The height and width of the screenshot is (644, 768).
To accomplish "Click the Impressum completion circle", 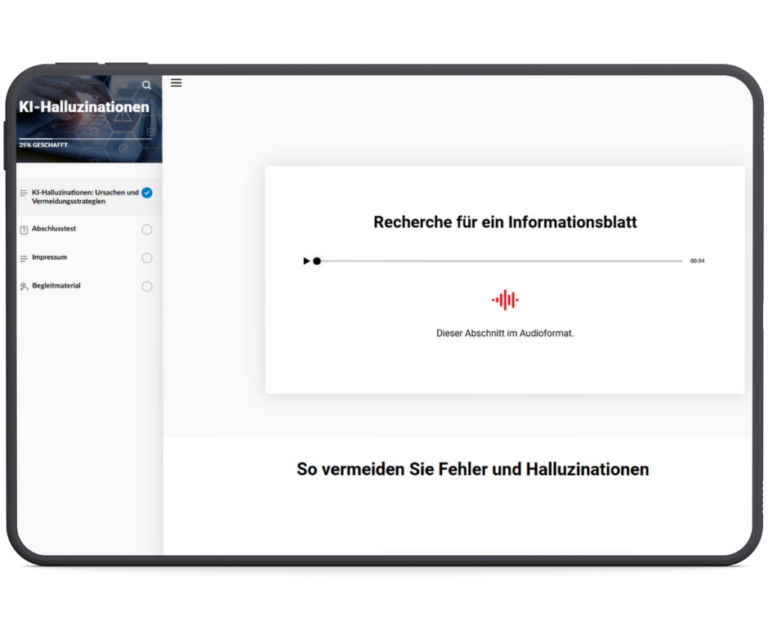I will click(147, 258).
